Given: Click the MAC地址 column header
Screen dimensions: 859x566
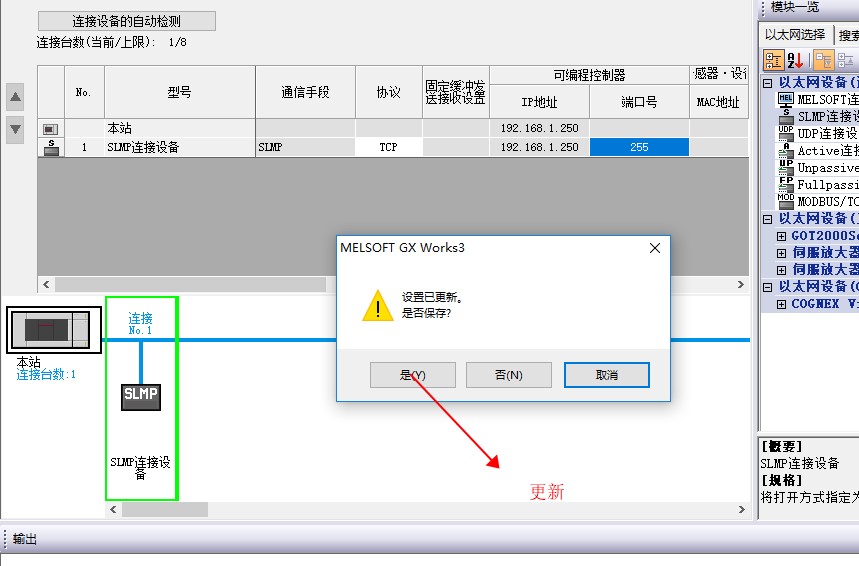Looking at the screenshot, I should pyautogui.click(x=718, y=102).
